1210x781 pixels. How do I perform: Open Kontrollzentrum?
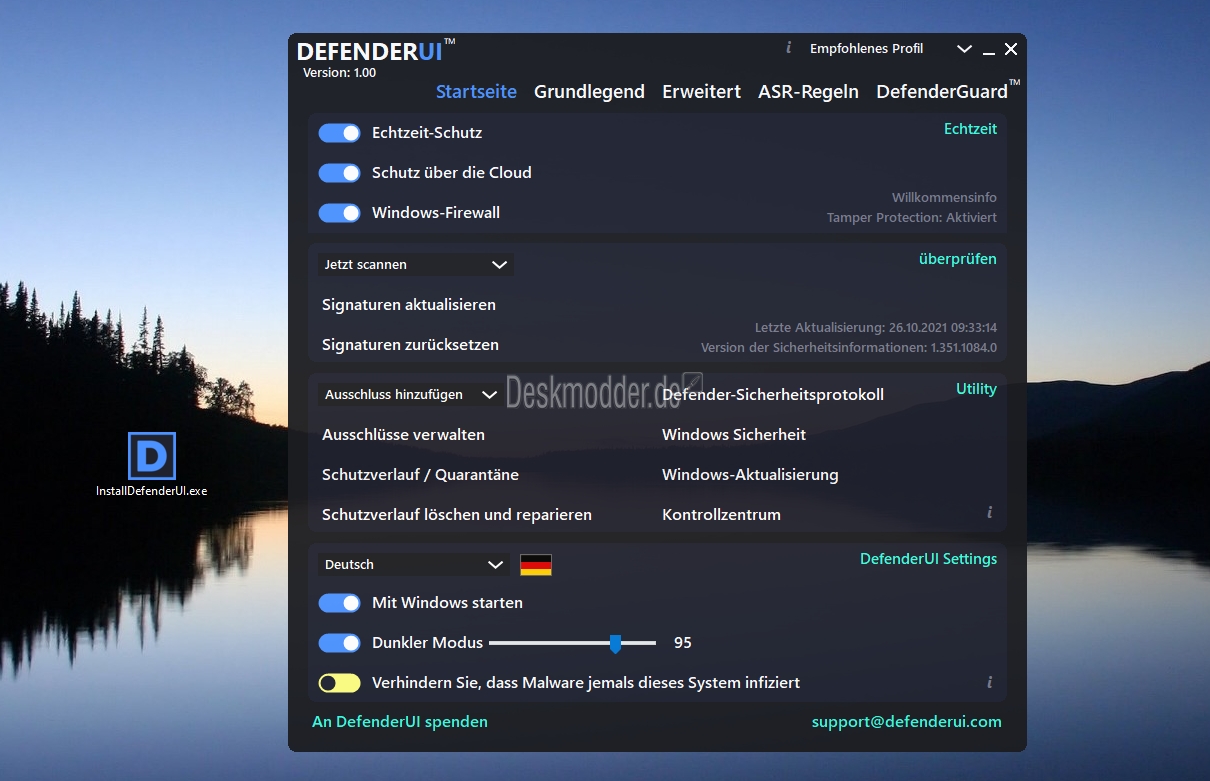[721, 515]
